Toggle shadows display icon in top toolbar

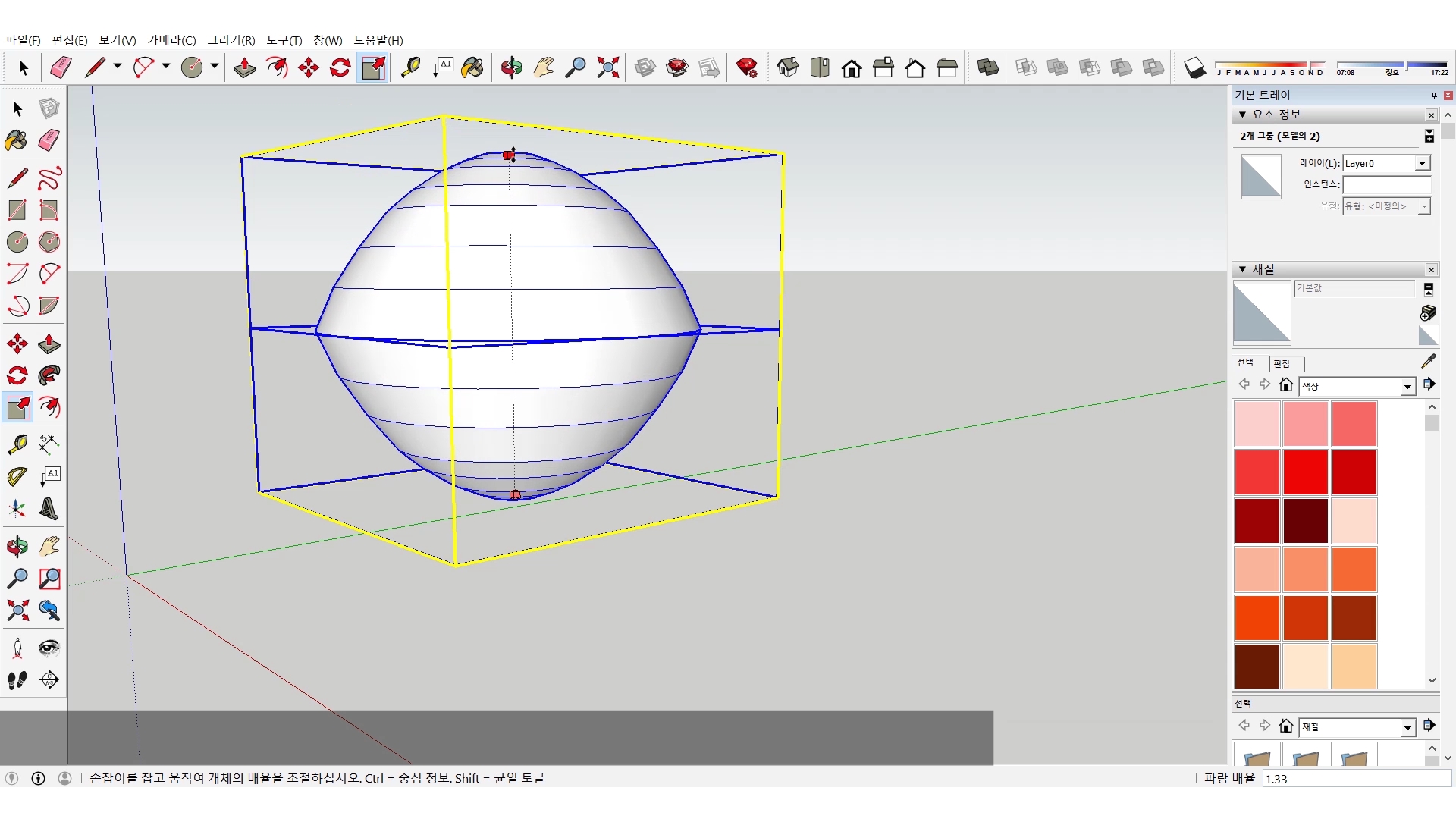pyautogui.click(x=1194, y=68)
